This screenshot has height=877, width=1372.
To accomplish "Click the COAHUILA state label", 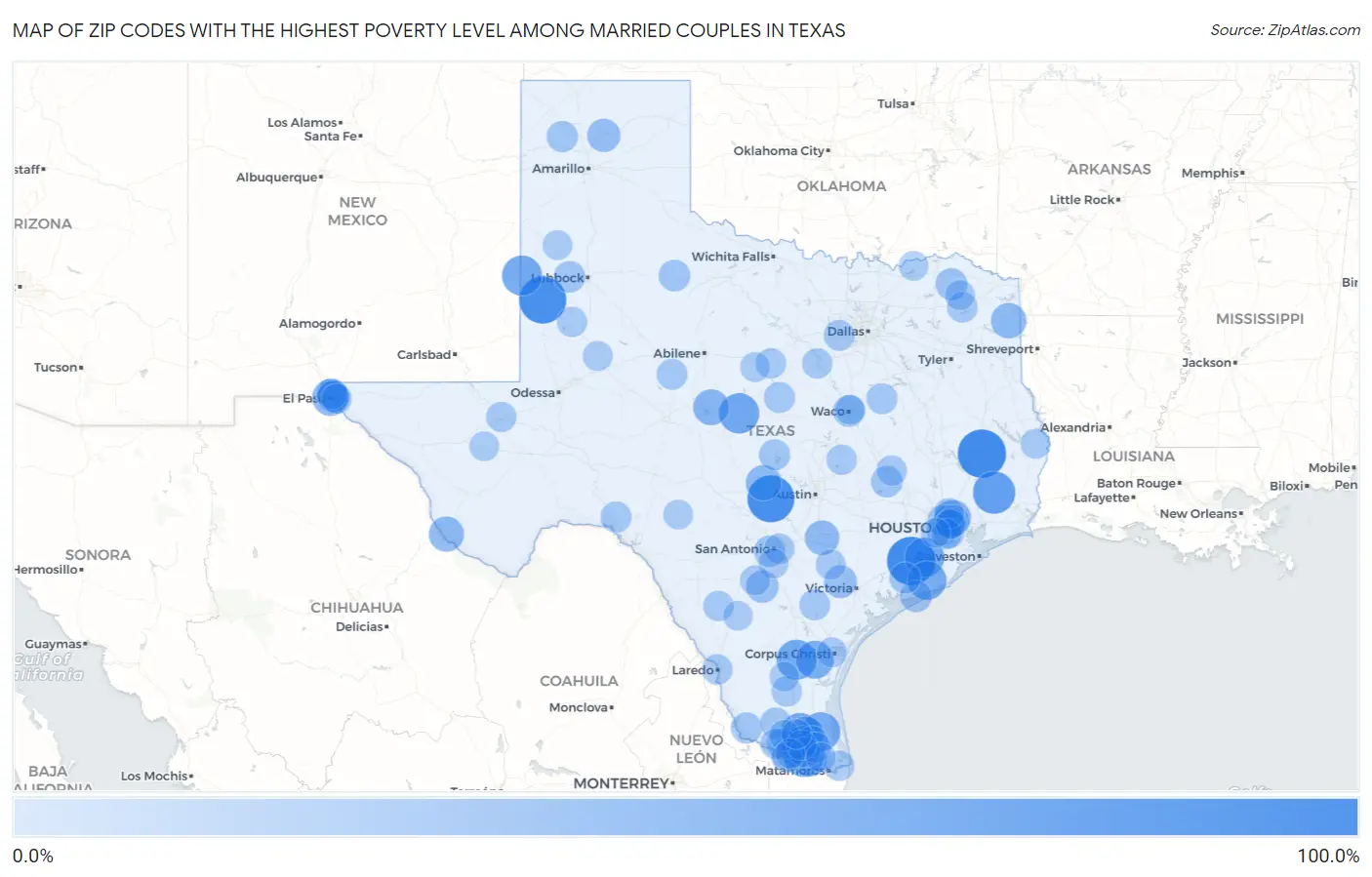I will click(579, 681).
